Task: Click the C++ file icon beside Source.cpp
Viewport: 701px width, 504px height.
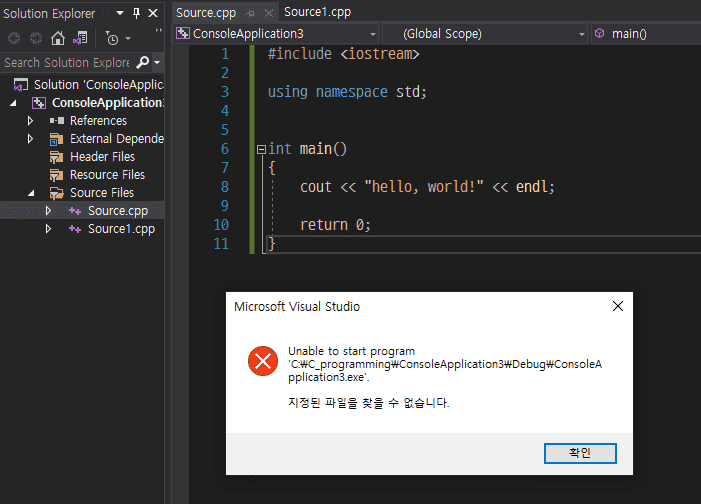Action: pos(75,211)
